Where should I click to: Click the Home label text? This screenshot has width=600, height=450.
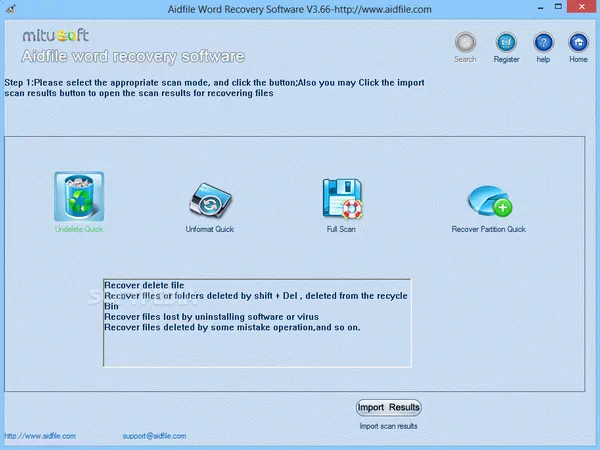click(578, 59)
